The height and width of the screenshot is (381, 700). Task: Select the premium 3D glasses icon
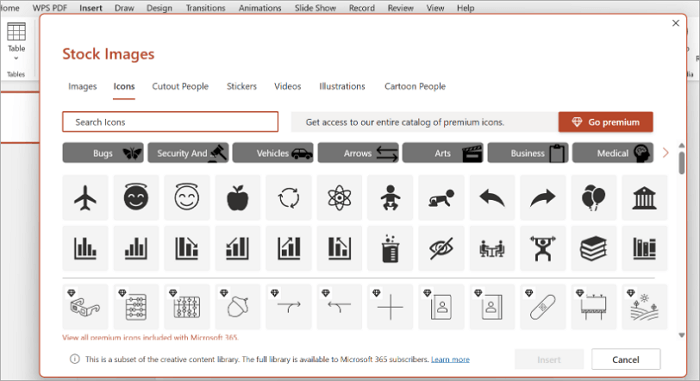pos(85,307)
